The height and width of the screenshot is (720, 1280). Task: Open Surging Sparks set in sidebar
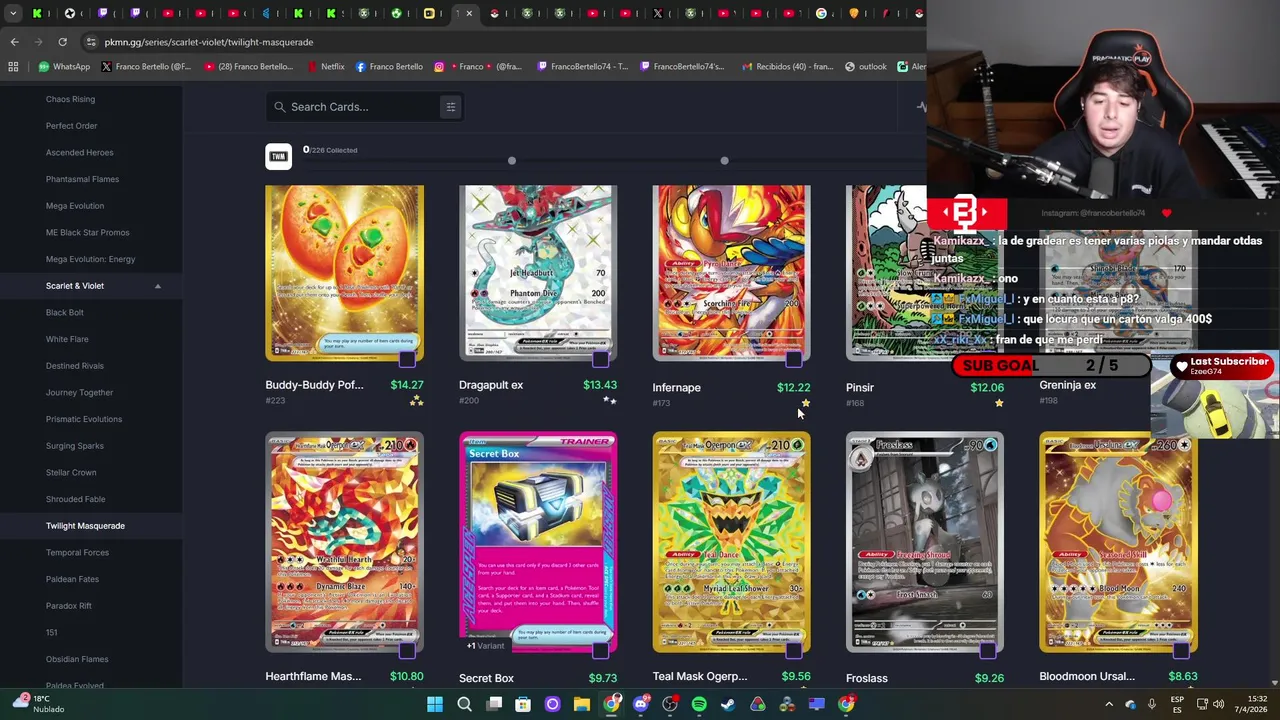point(74,446)
